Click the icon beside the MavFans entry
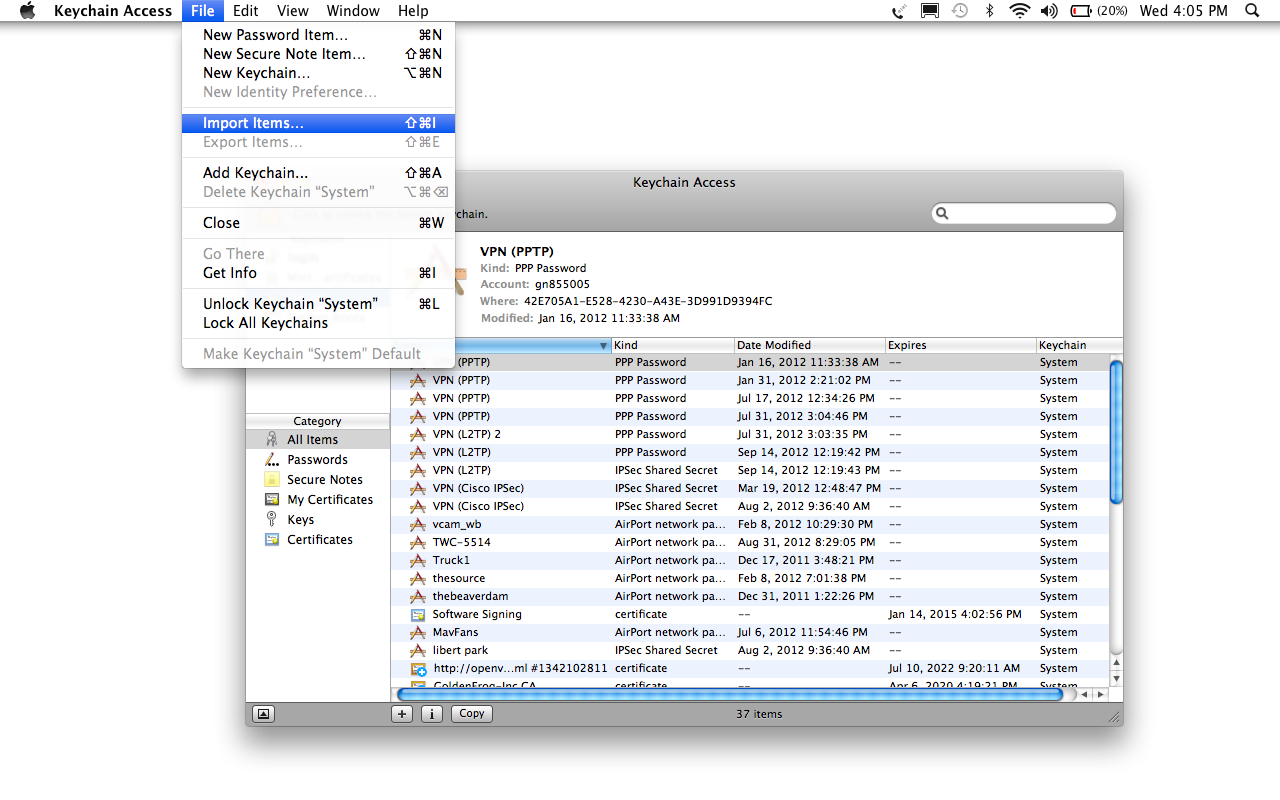Viewport: 1280px width, 800px height. tap(418, 632)
